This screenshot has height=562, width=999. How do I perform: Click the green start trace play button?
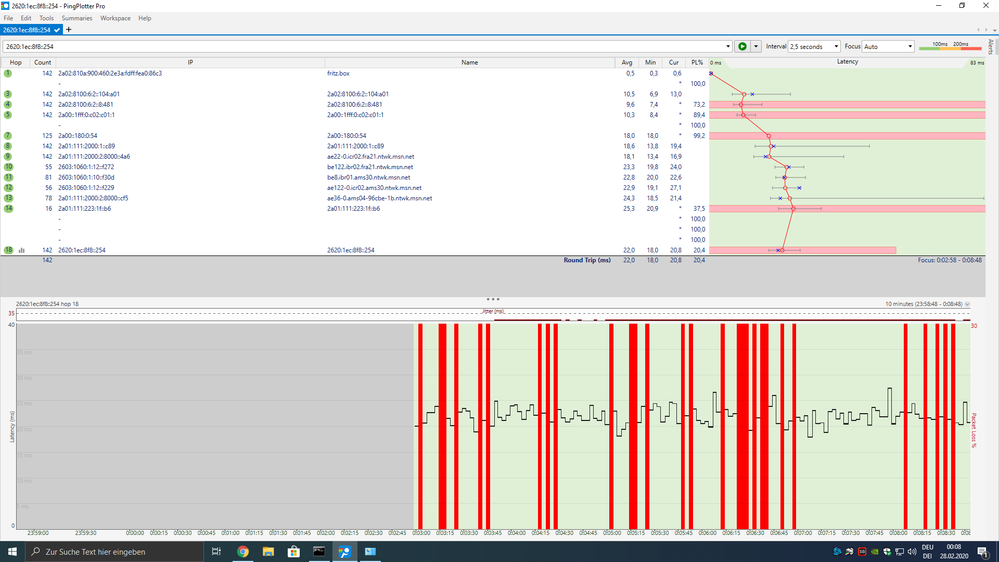click(742, 46)
